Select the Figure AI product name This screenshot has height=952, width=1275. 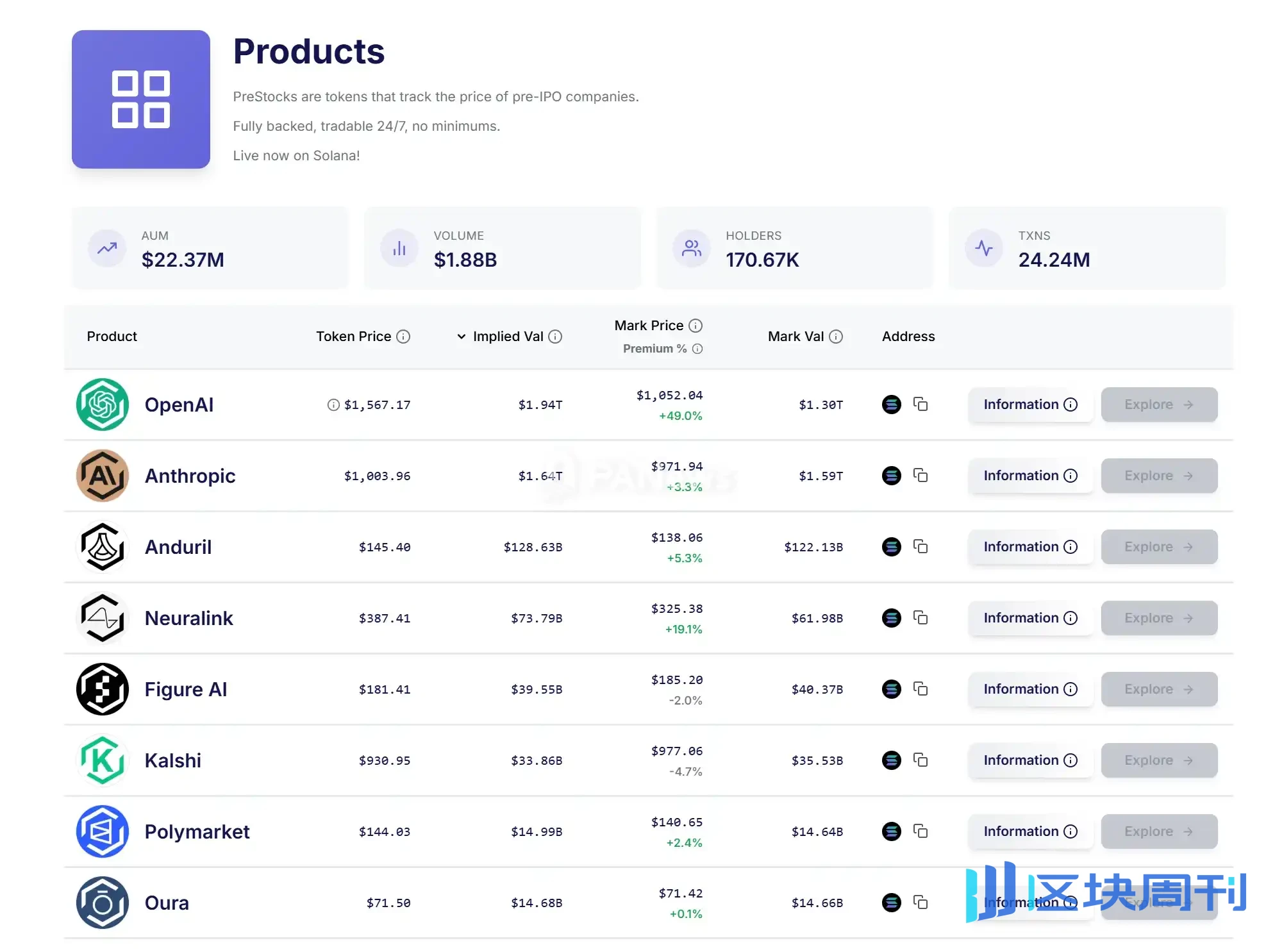click(x=186, y=689)
